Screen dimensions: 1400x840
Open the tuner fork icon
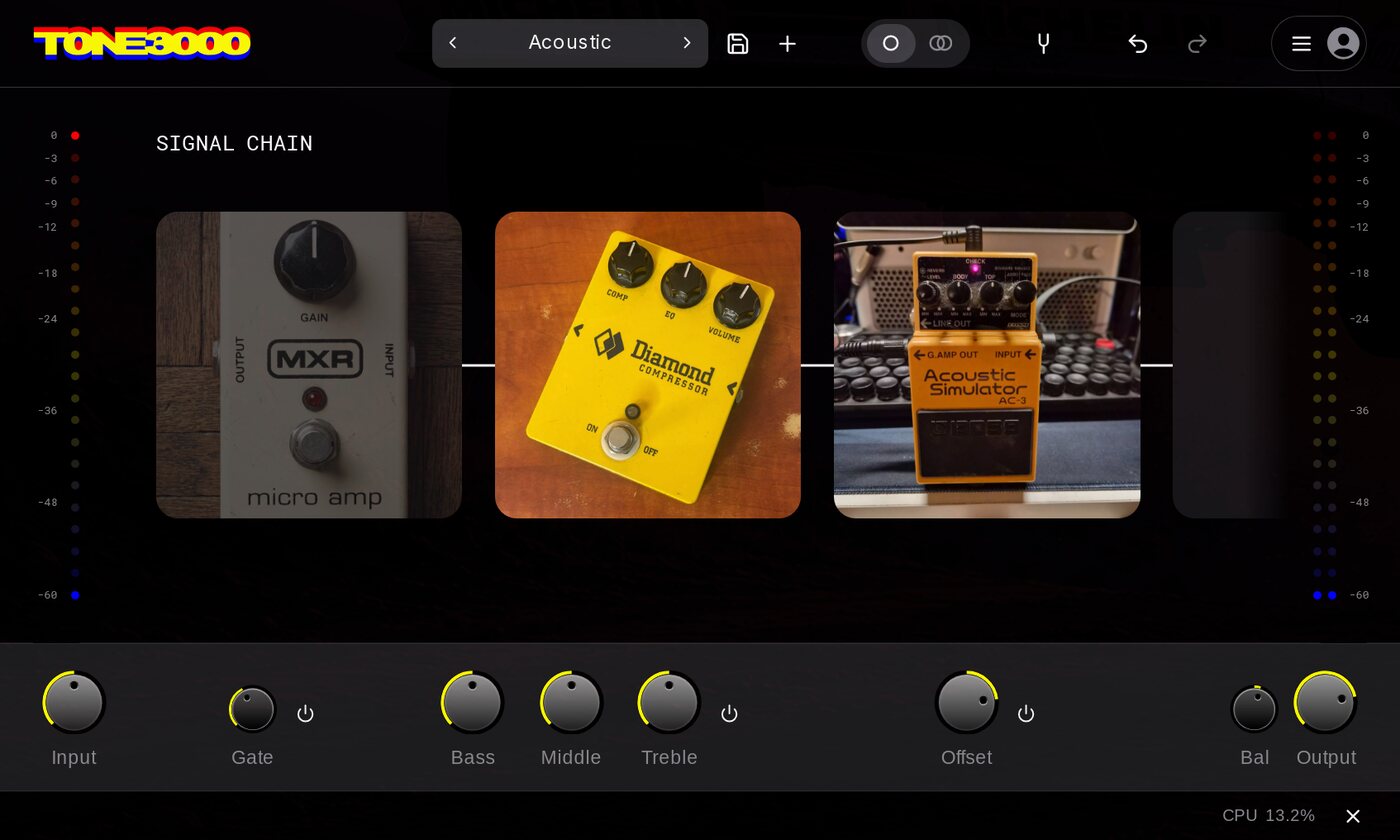1043,43
